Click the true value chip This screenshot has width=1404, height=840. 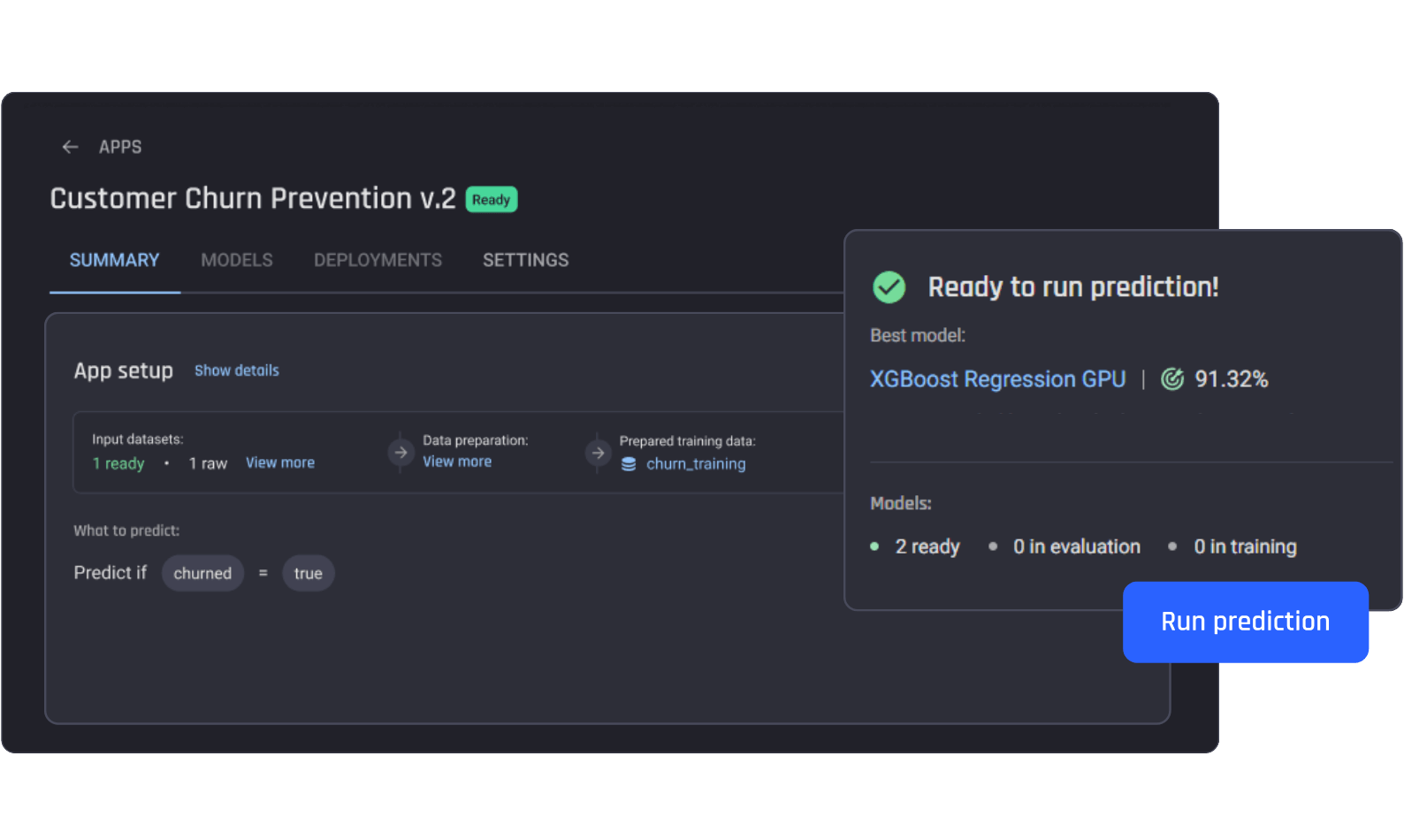tap(309, 573)
